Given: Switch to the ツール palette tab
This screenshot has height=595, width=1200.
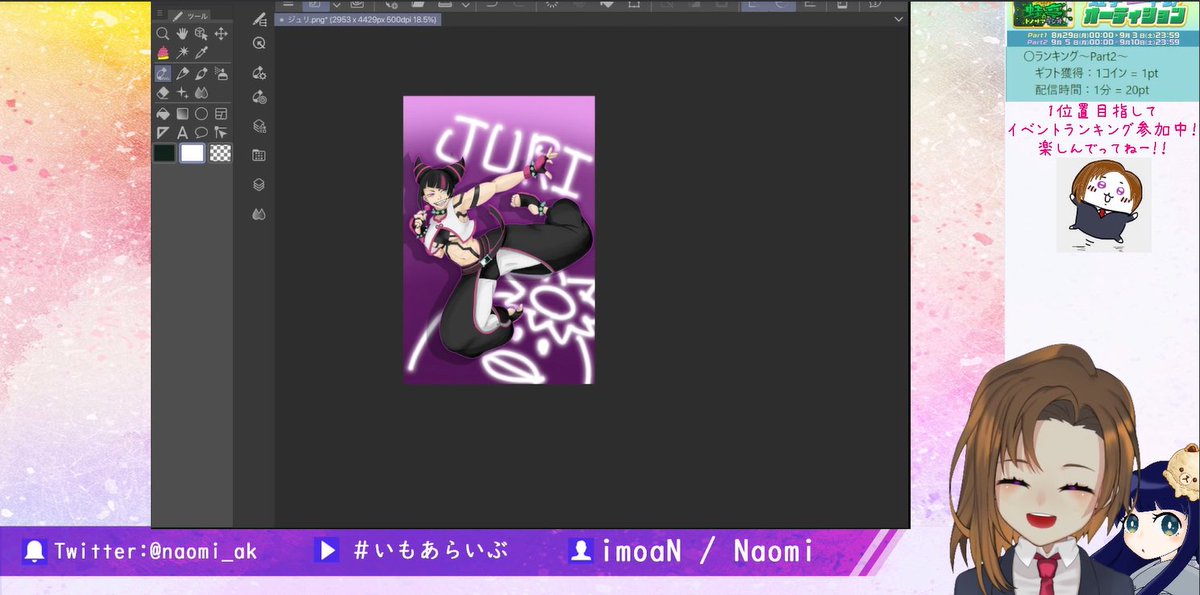Looking at the screenshot, I should click(190, 16).
